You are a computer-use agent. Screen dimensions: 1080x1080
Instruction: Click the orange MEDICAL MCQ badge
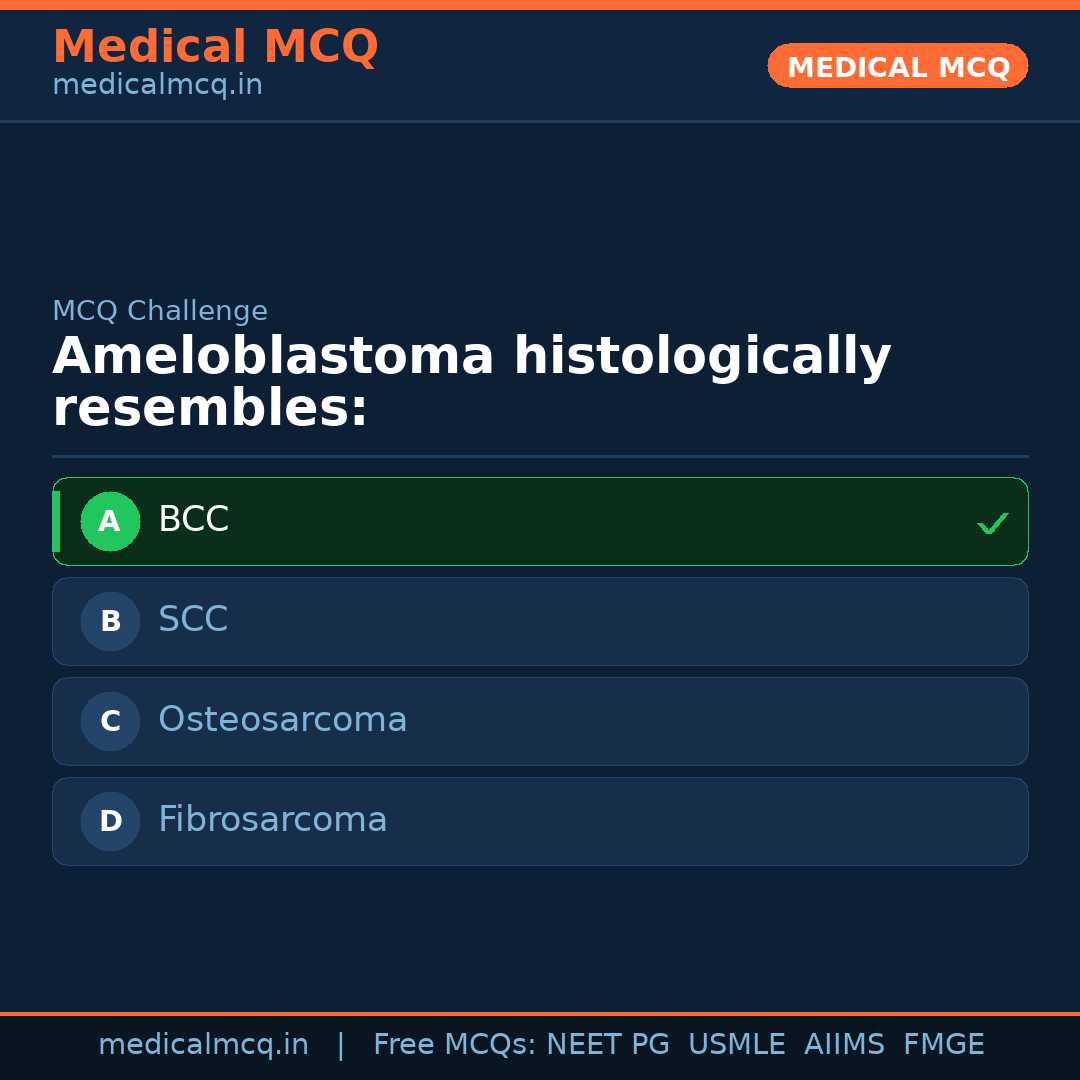(x=898, y=66)
